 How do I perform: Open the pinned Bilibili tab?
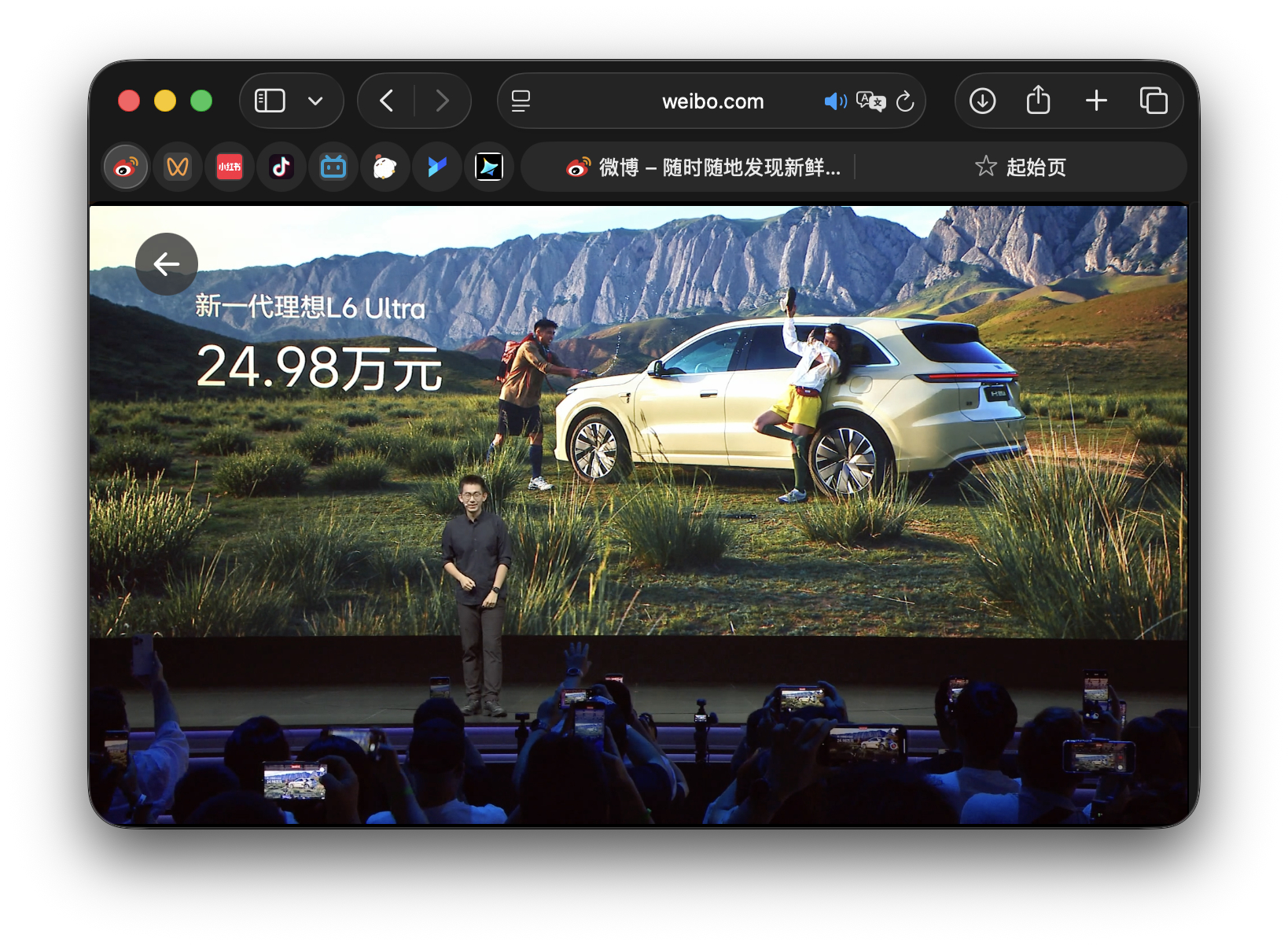click(x=333, y=167)
